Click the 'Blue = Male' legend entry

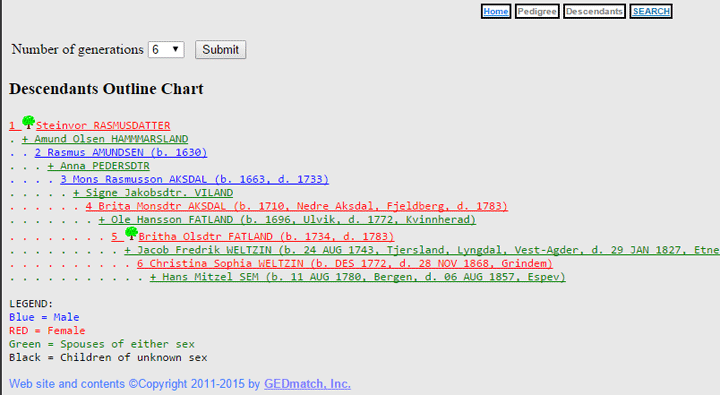point(44,317)
